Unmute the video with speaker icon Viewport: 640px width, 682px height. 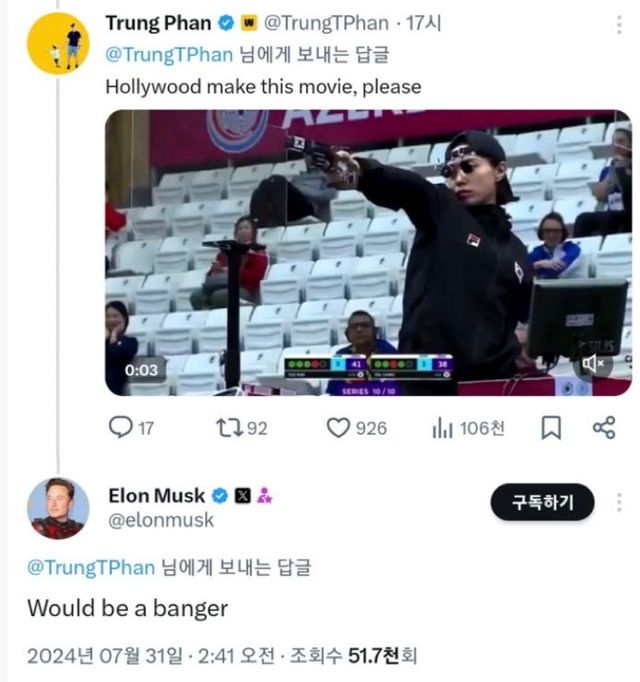pyautogui.click(x=598, y=363)
